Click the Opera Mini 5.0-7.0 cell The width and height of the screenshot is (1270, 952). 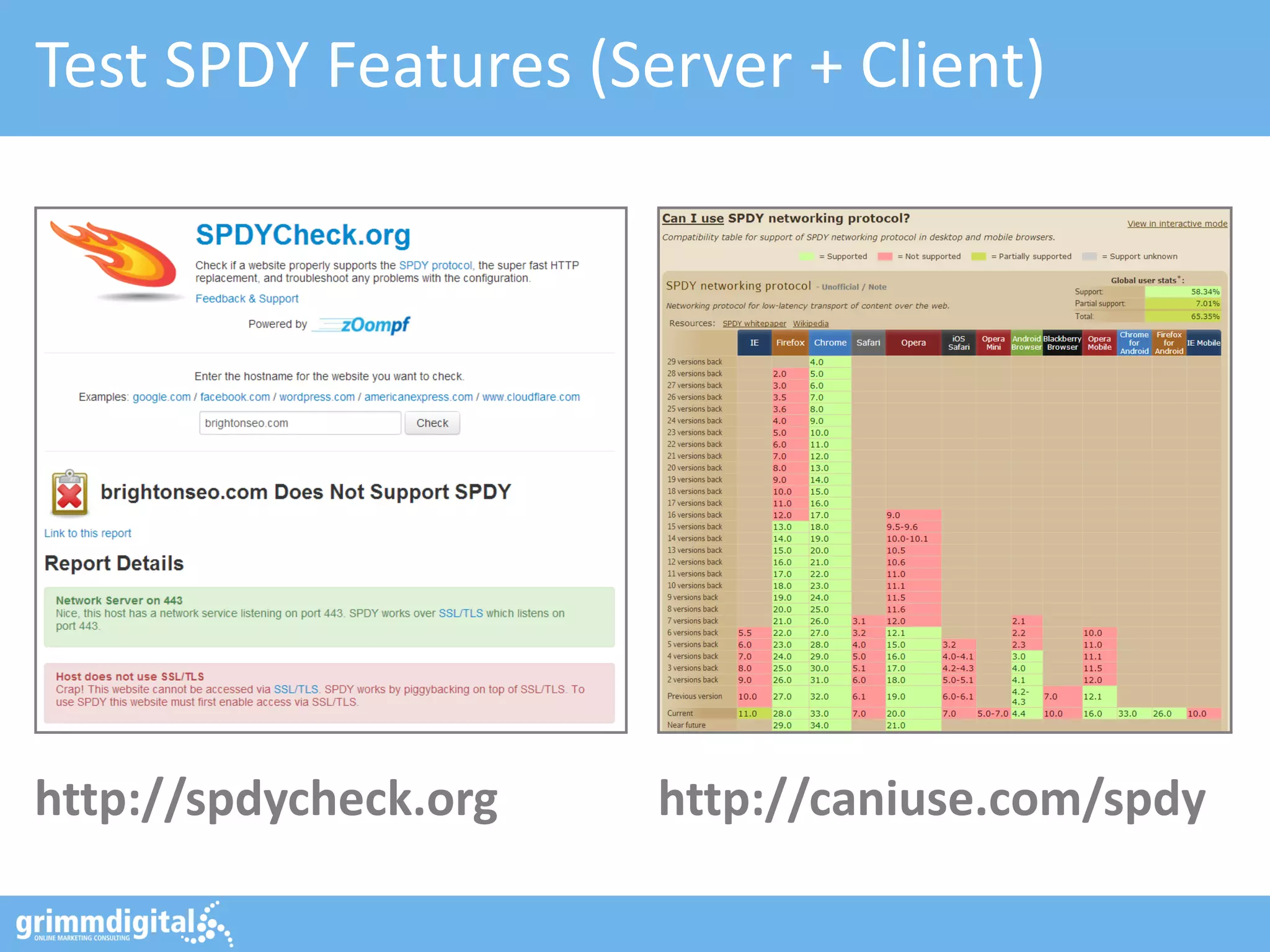tap(993, 714)
